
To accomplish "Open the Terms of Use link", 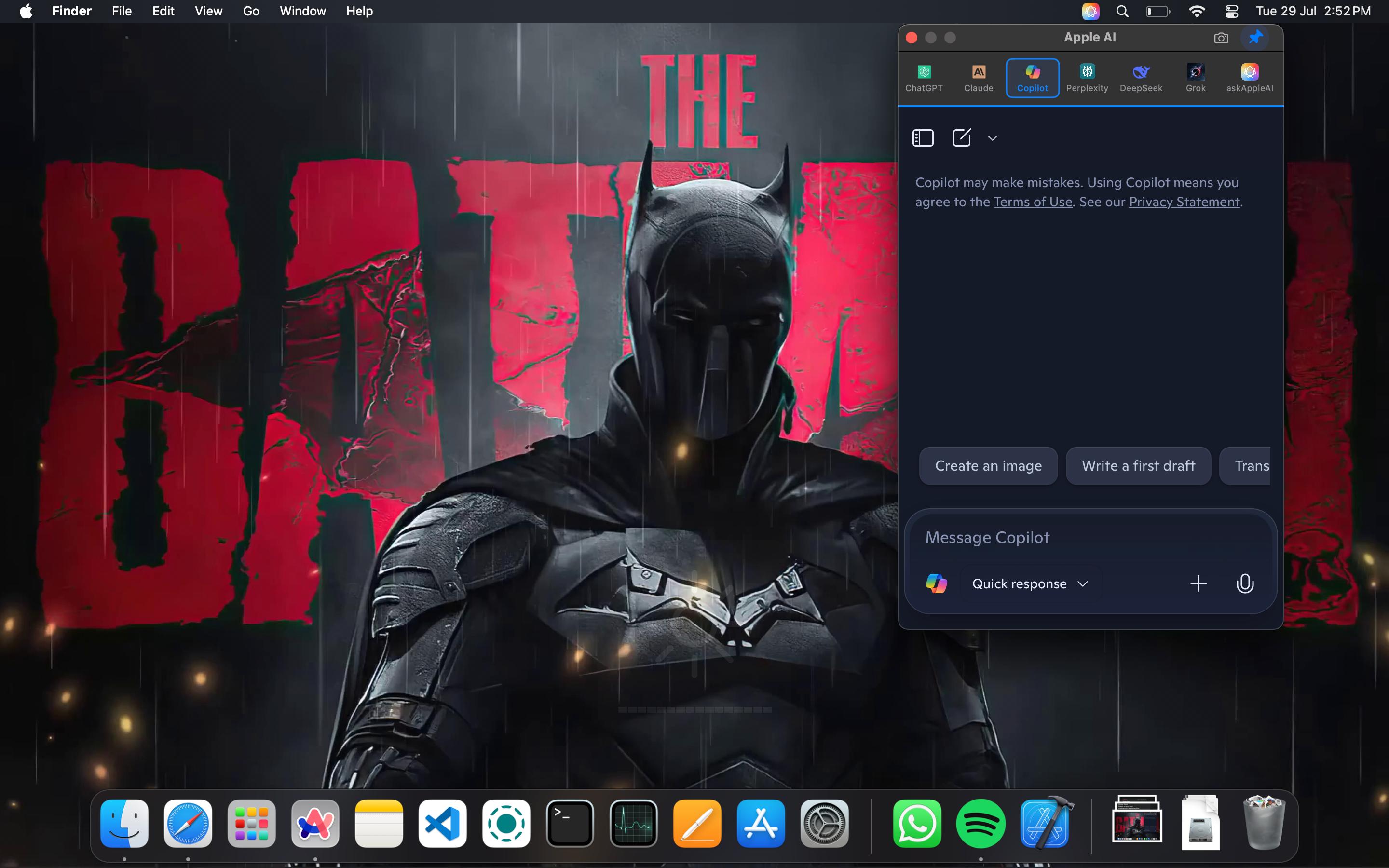I will click(x=1033, y=202).
